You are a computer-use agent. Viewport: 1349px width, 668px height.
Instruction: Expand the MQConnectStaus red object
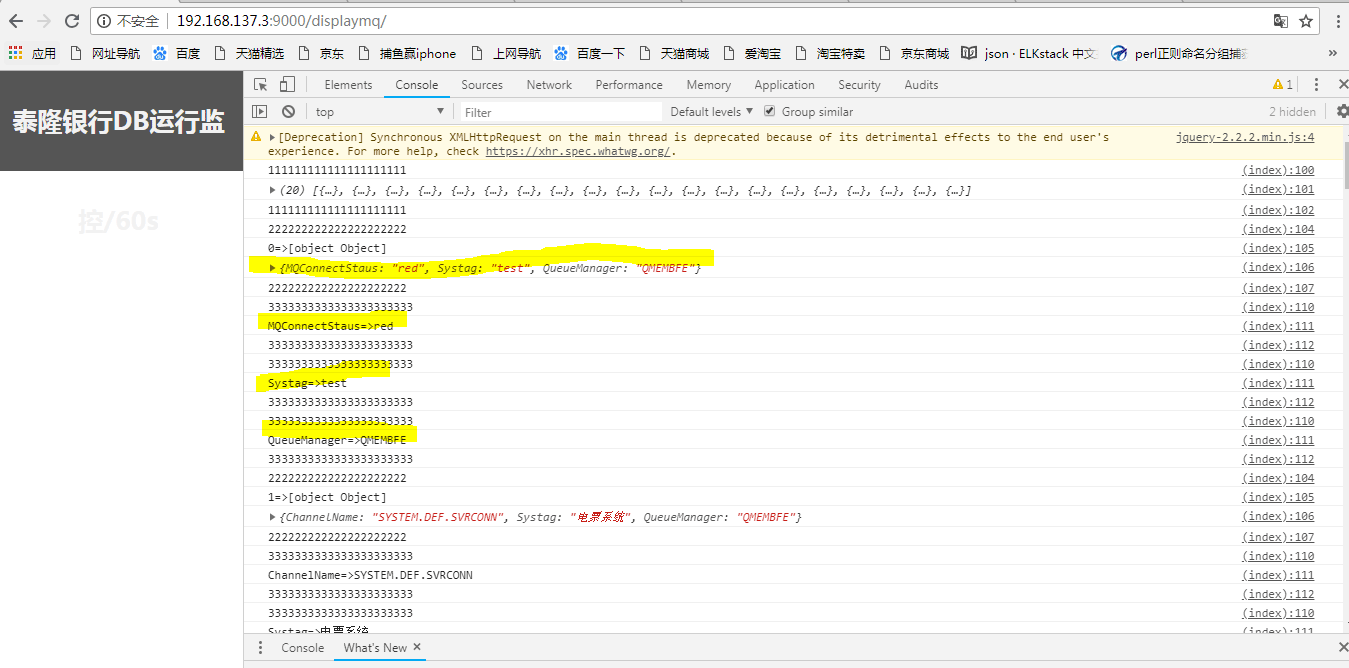click(x=273, y=268)
